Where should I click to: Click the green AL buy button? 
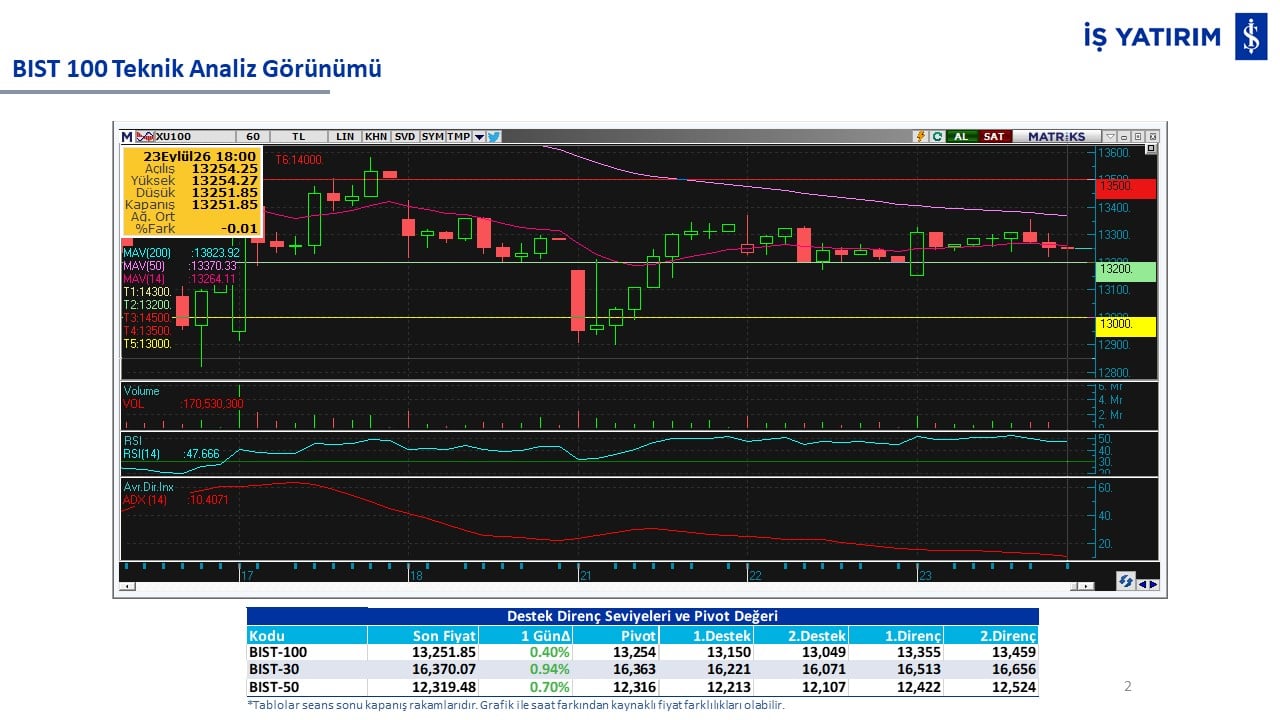[x=961, y=137]
